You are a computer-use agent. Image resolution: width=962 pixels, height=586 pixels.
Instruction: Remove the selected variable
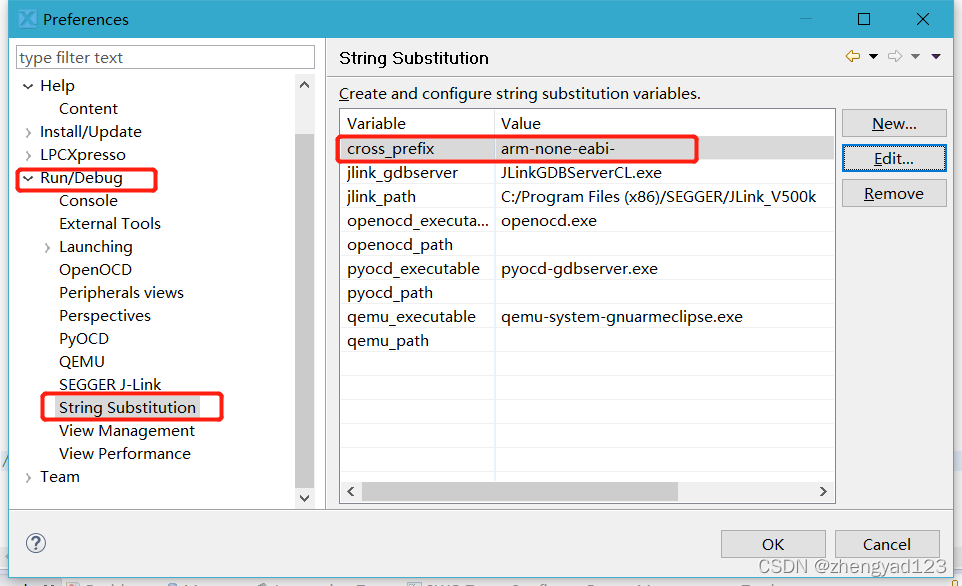click(893, 194)
